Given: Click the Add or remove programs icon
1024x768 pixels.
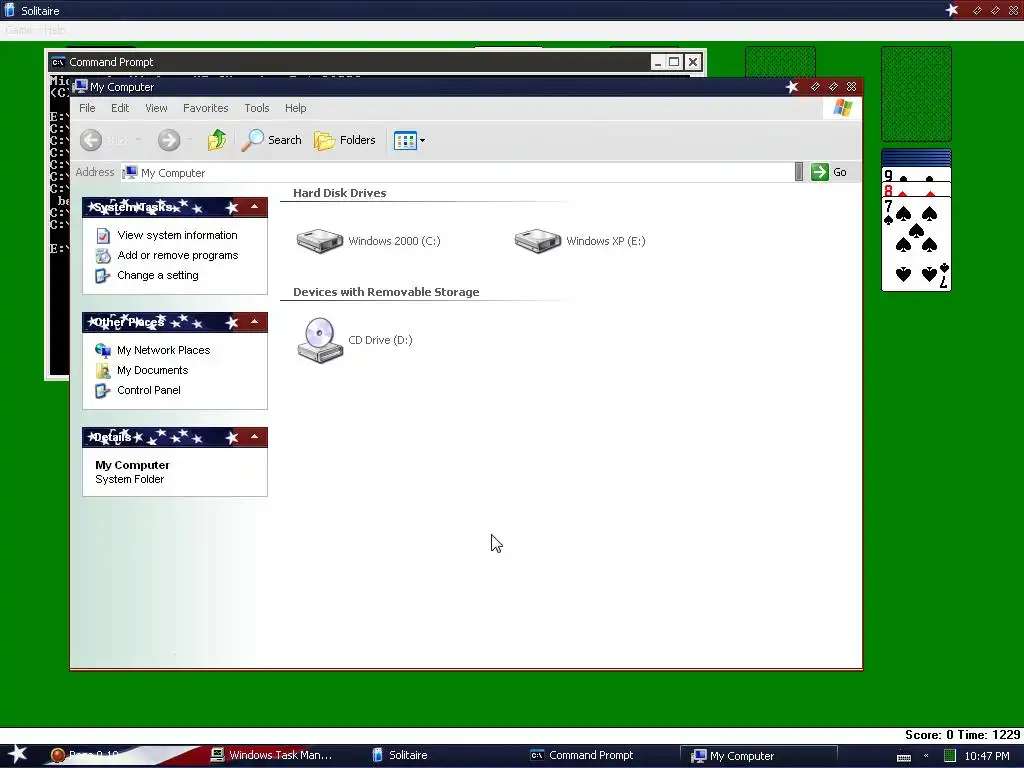Looking at the screenshot, I should click(103, 255).
